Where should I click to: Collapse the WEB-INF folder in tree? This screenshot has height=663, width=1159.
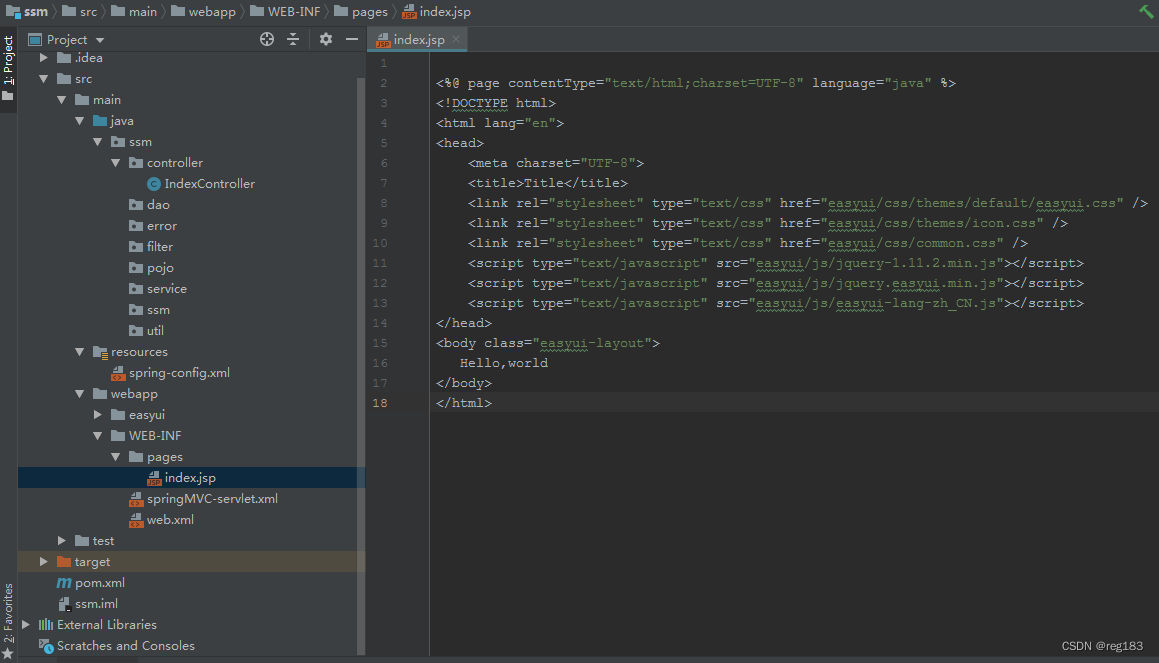click(98, 436)
